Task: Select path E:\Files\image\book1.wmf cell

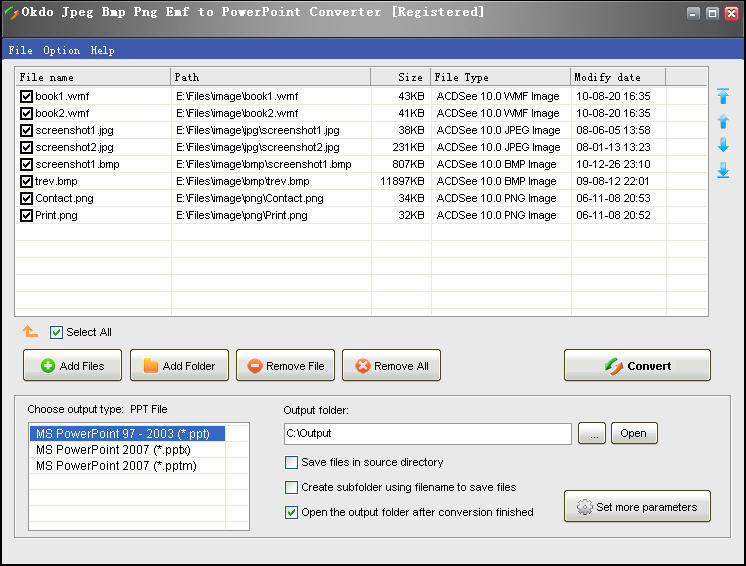Action: click(x=237, y=97)
